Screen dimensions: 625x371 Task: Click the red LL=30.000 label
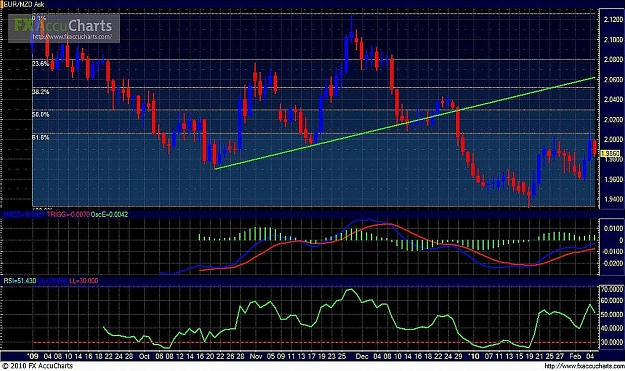[x=83, y=281]
